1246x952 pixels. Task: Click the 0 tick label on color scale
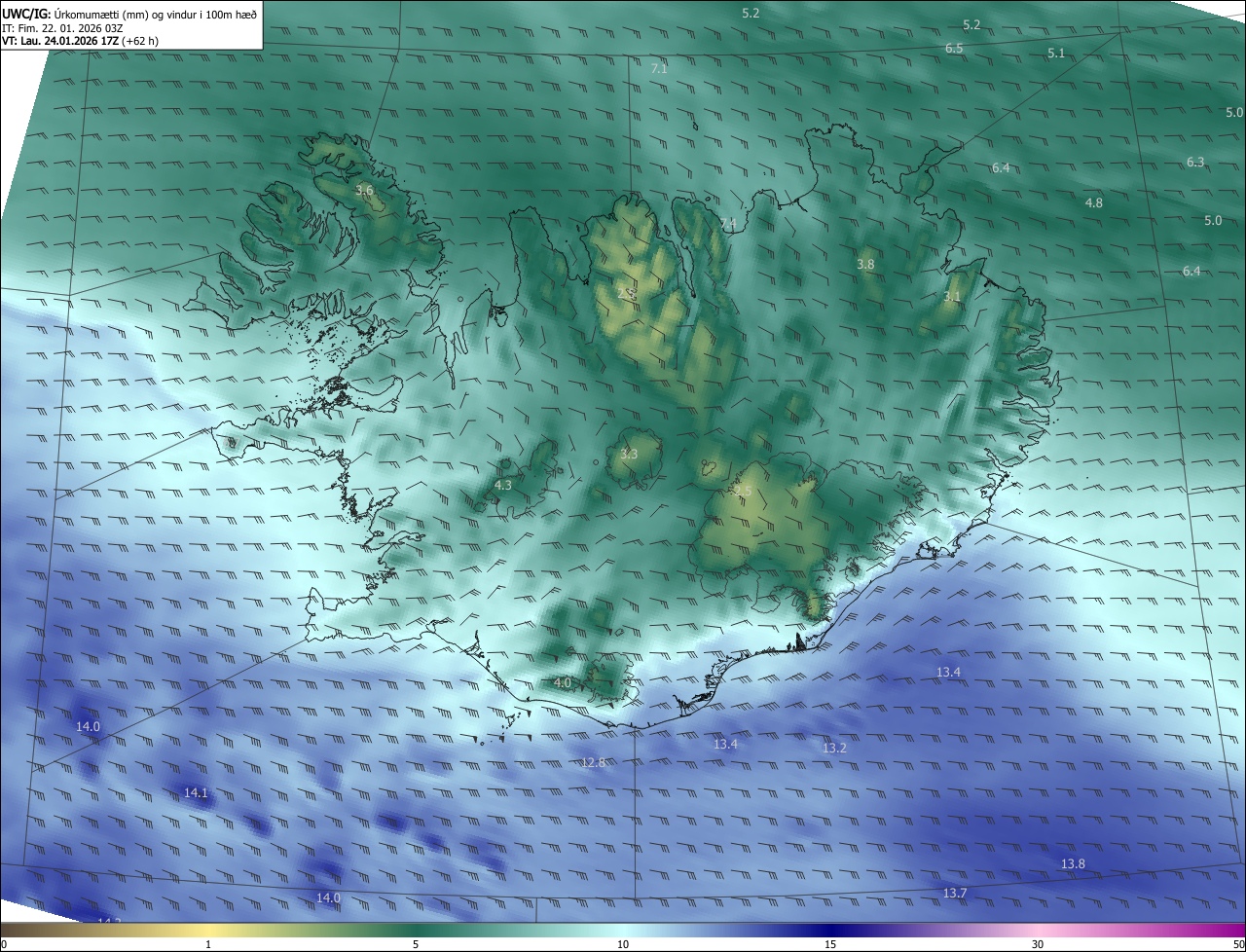tap(4, 944)
